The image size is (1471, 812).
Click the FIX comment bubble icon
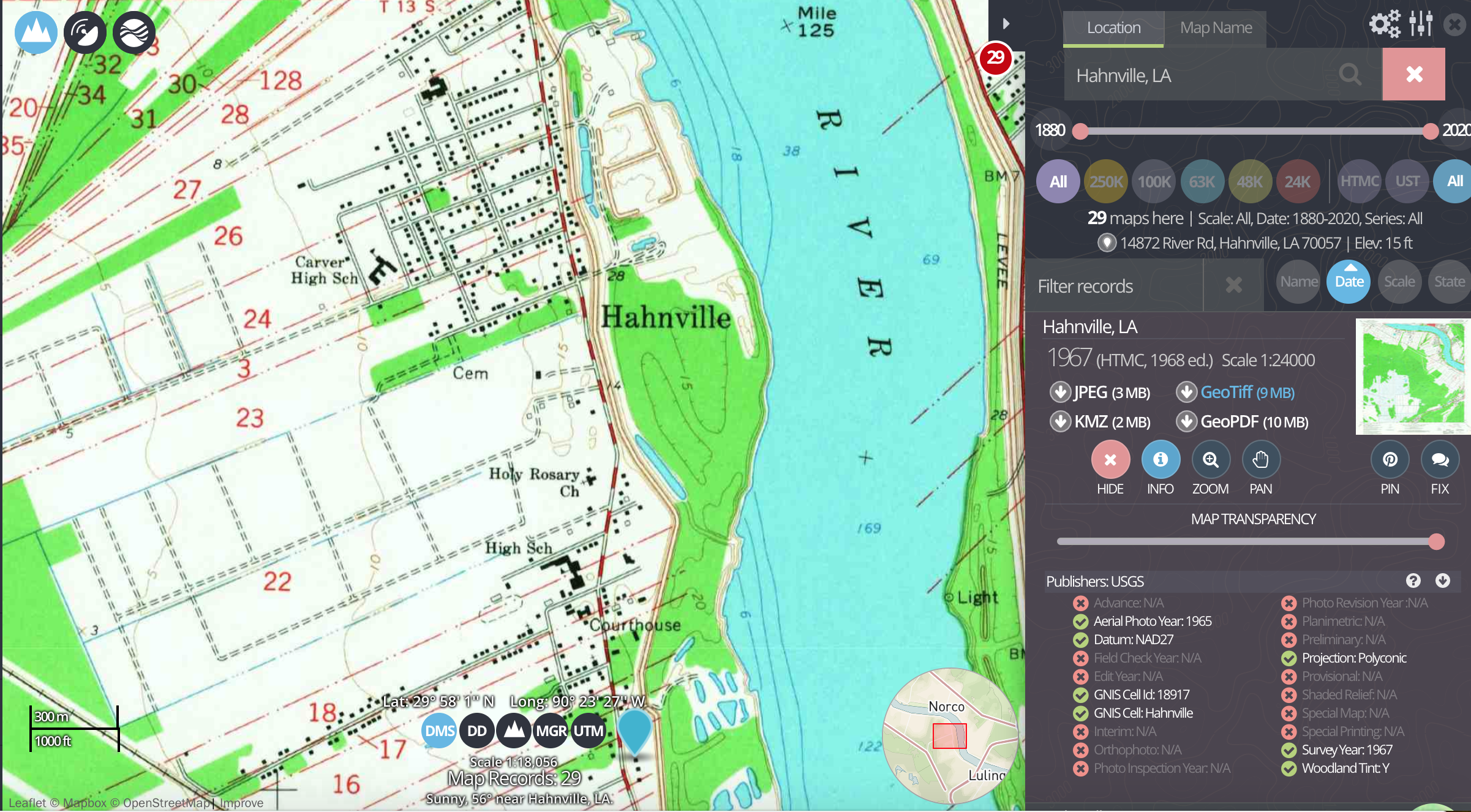pyautogui.click(x=1440, y=460)
